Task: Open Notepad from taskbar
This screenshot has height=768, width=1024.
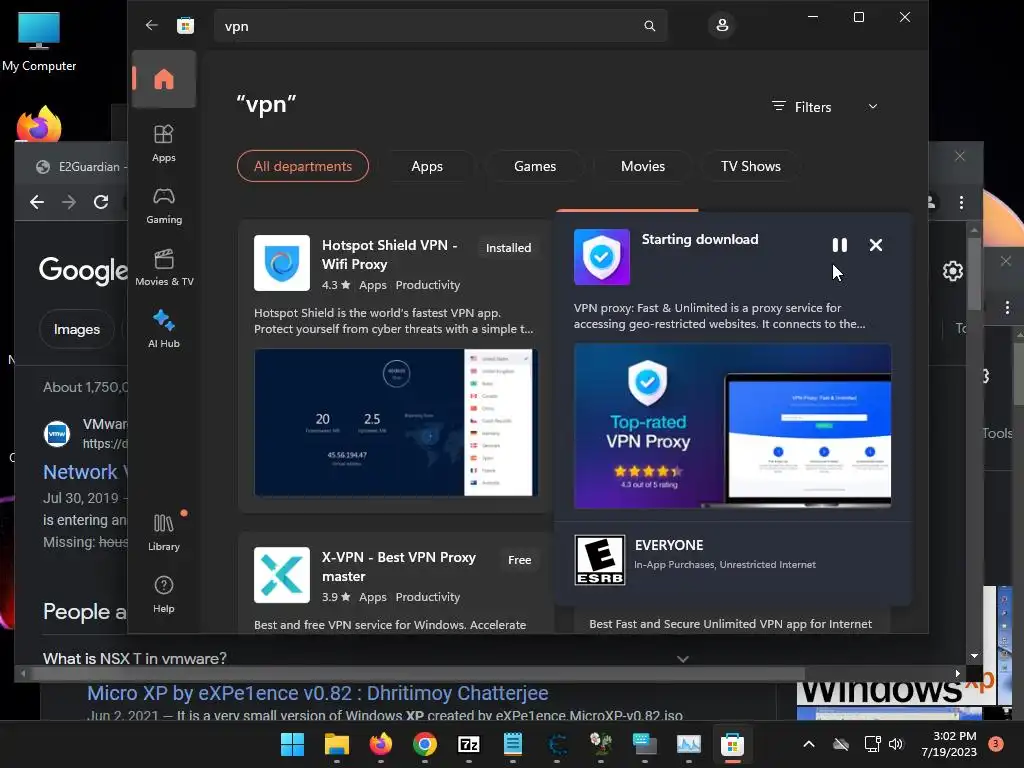Action: coord(513,744)
